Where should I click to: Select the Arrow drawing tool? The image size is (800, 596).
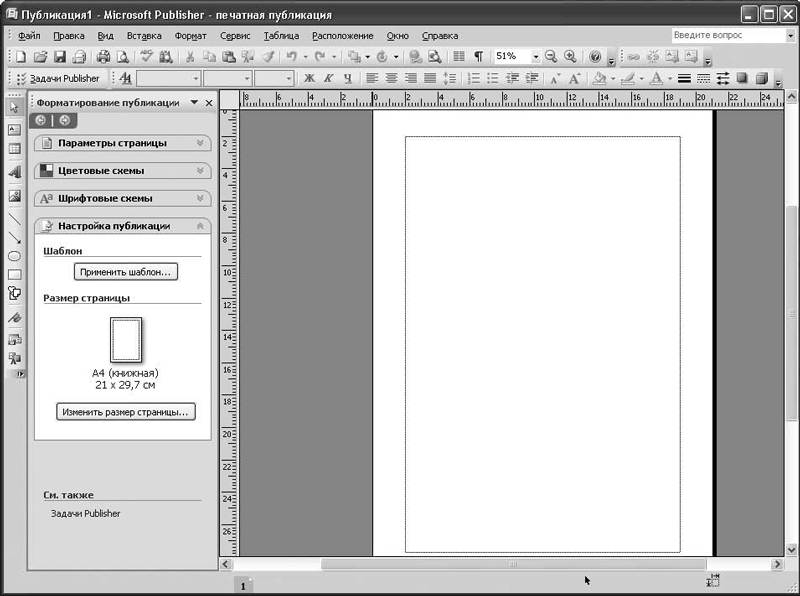pos(14,237)
